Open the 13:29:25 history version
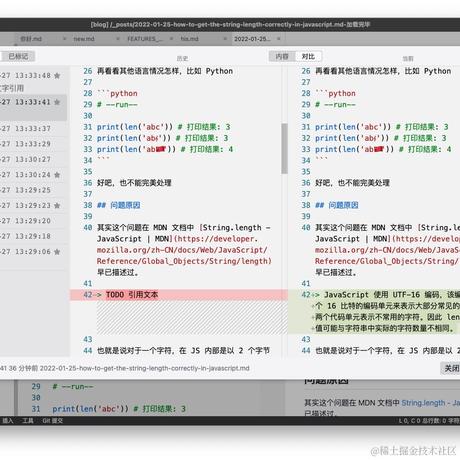The width and height of the screenshot is (460, 460). coord(33,190)
